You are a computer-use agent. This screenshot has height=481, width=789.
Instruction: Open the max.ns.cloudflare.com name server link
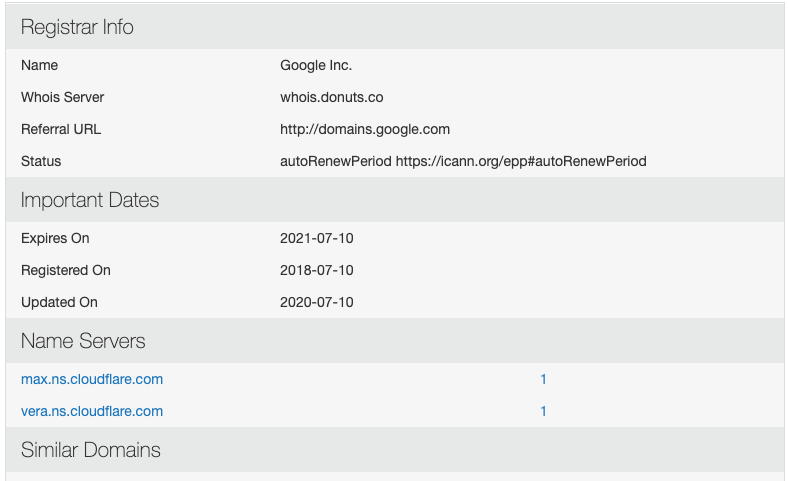click(x=92, y=379)
